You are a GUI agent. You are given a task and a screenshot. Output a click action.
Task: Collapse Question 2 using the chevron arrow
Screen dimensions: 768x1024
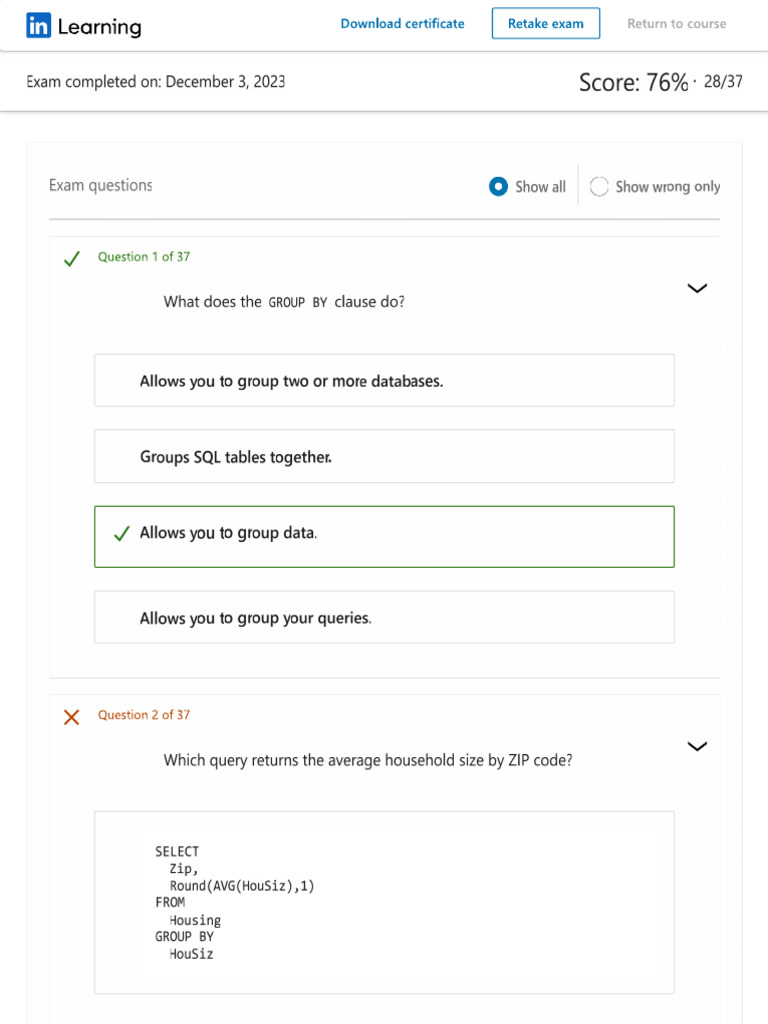pos(697,746)
